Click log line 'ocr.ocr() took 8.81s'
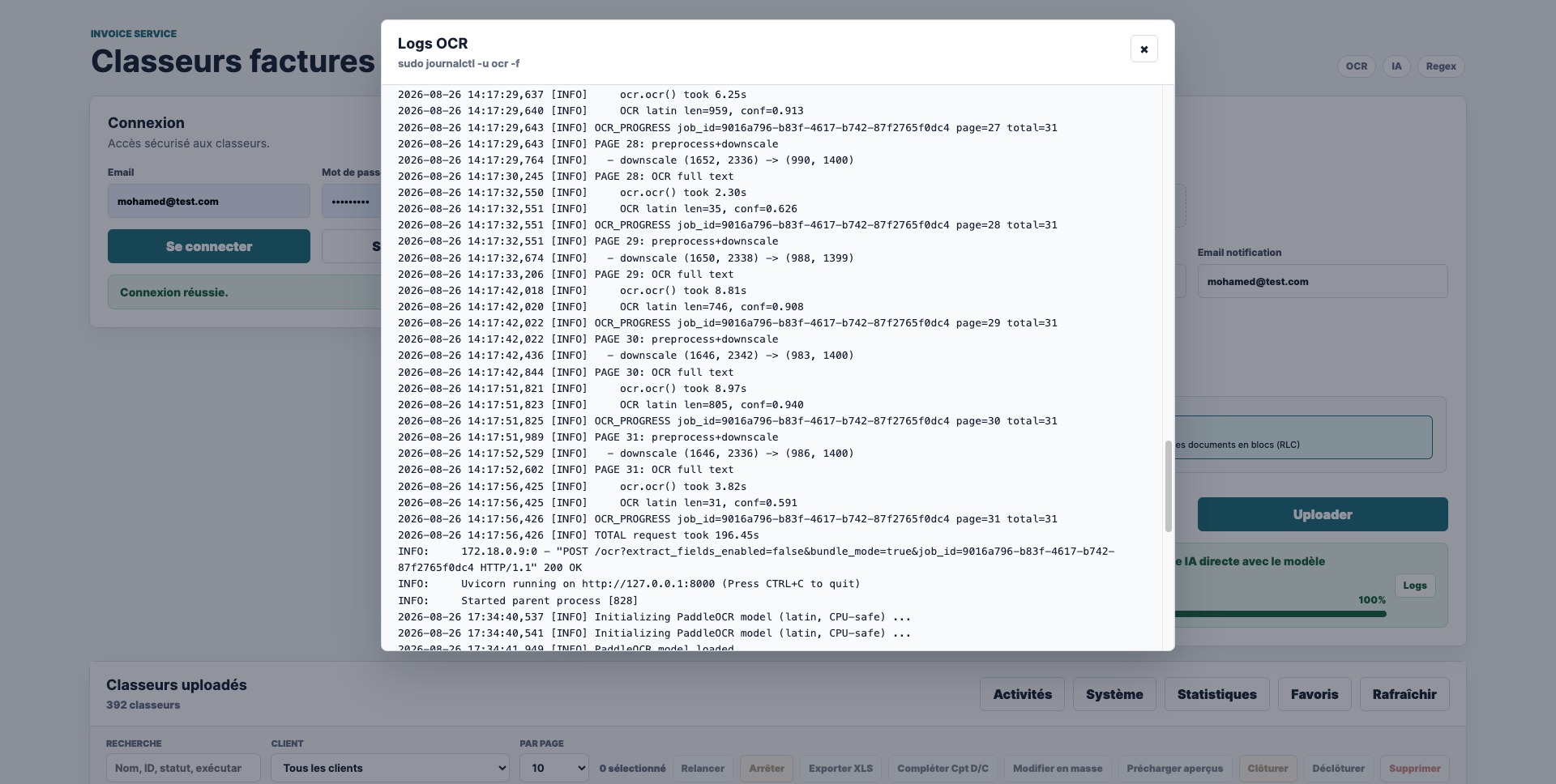Screen dimensions: 1556x784 click(572, 291)
